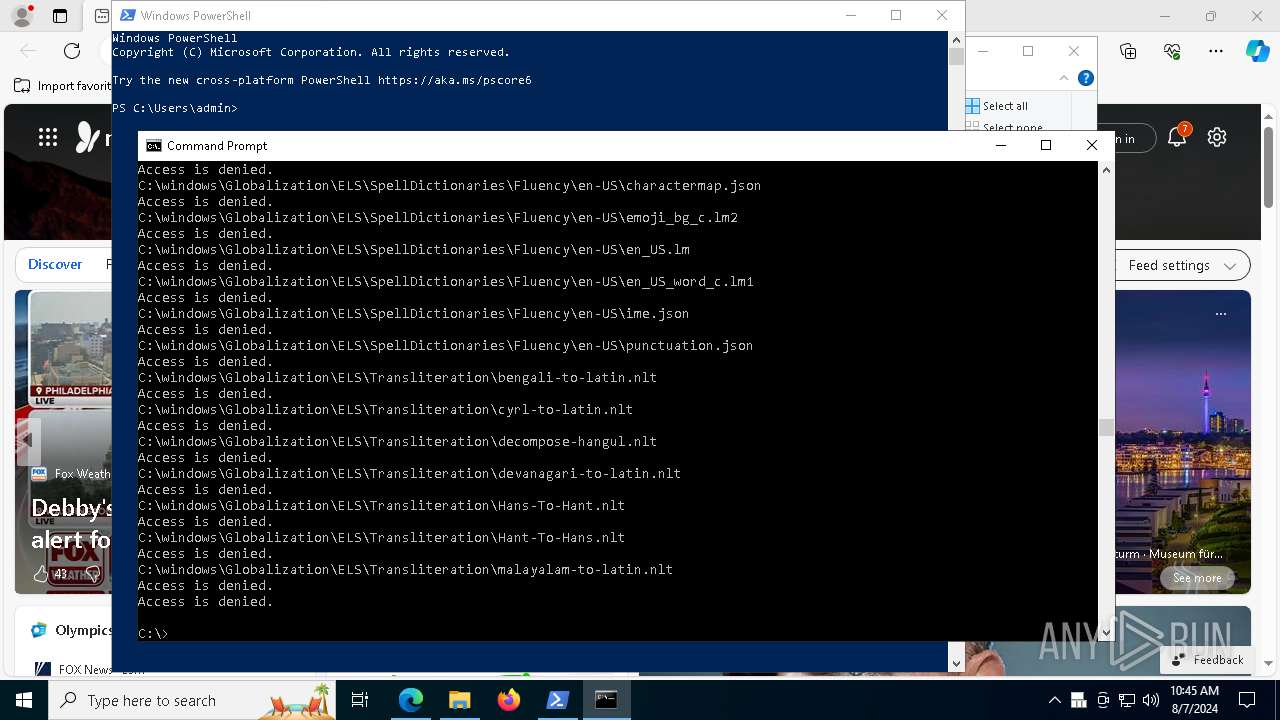Open MSN page settings gear
The height and width of the screenshot is (720, 1280).
(1217, 138)
